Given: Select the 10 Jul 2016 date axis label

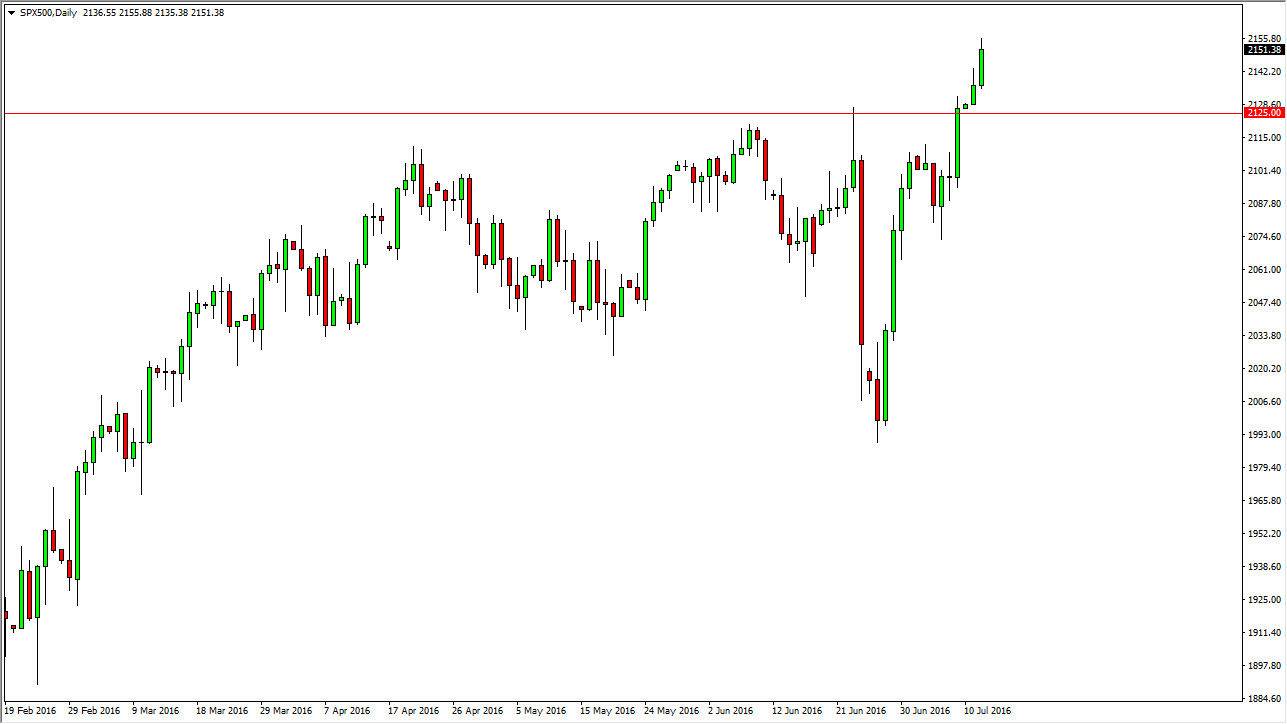Looking at the screenshot, I should [x=986, y=711].
